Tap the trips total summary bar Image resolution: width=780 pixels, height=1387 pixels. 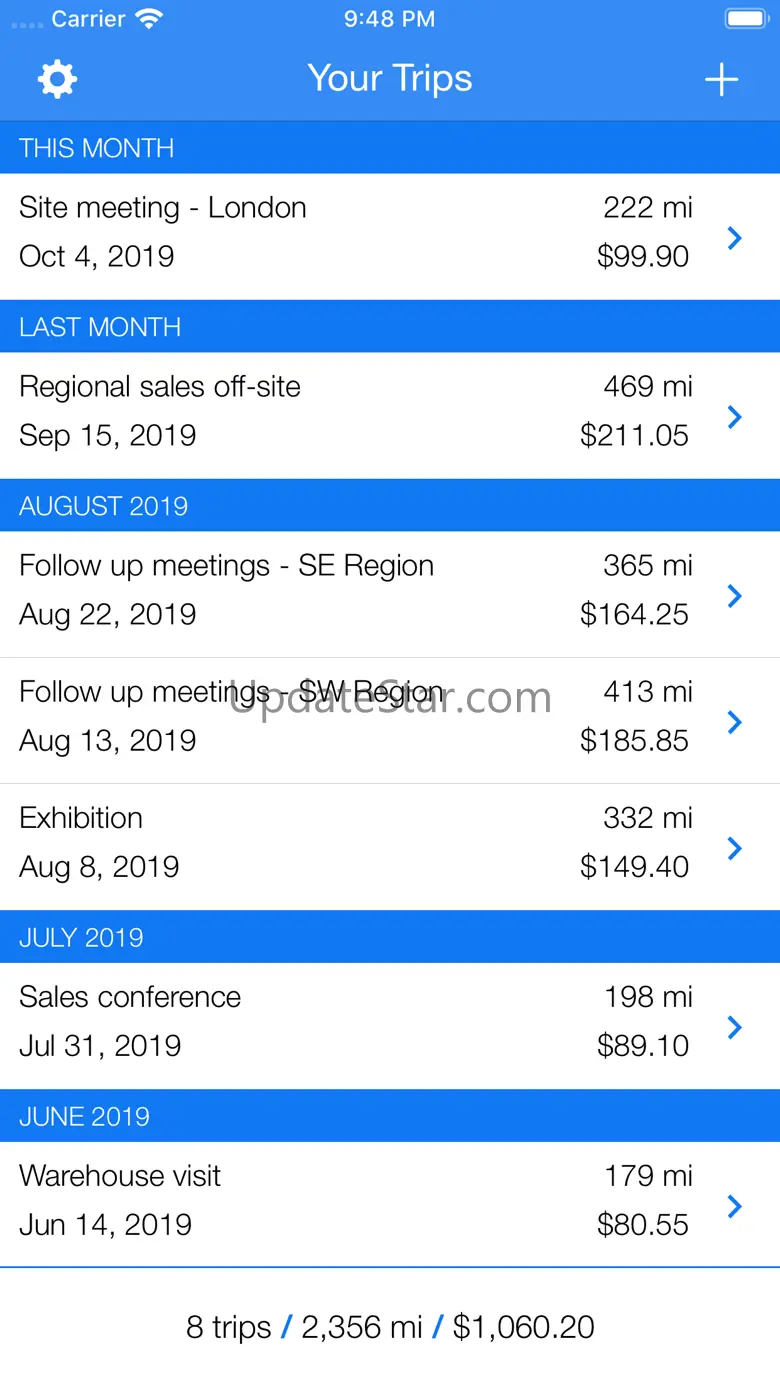click(390, 1327)
